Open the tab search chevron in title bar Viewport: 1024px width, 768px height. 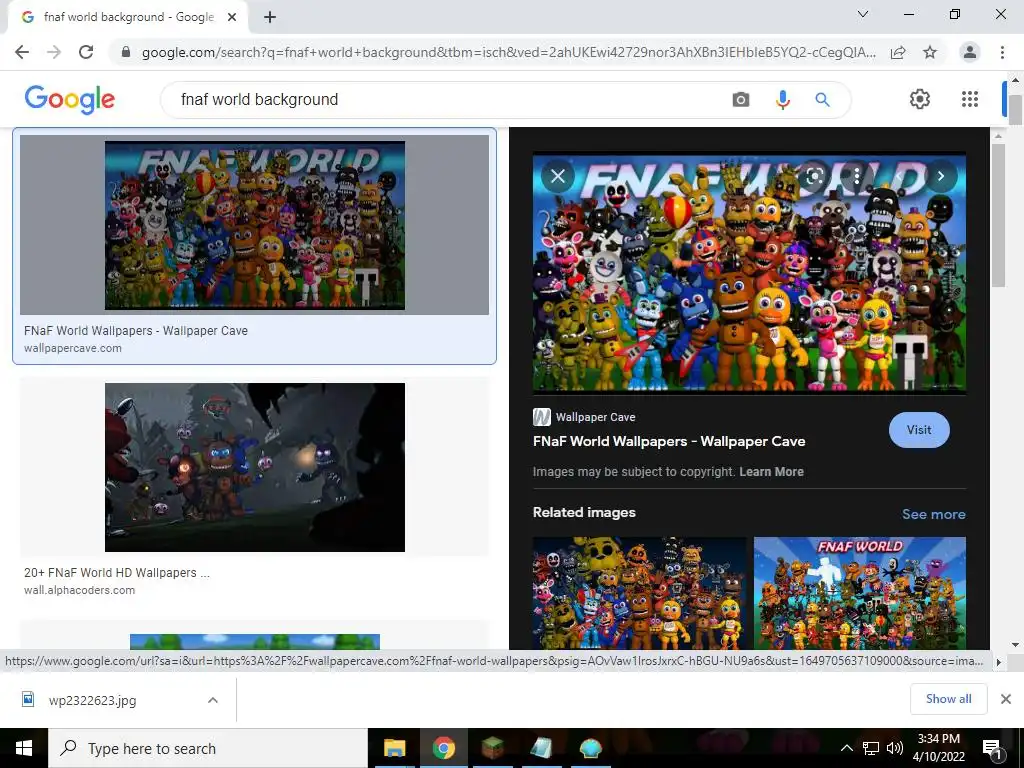[863, 14]
